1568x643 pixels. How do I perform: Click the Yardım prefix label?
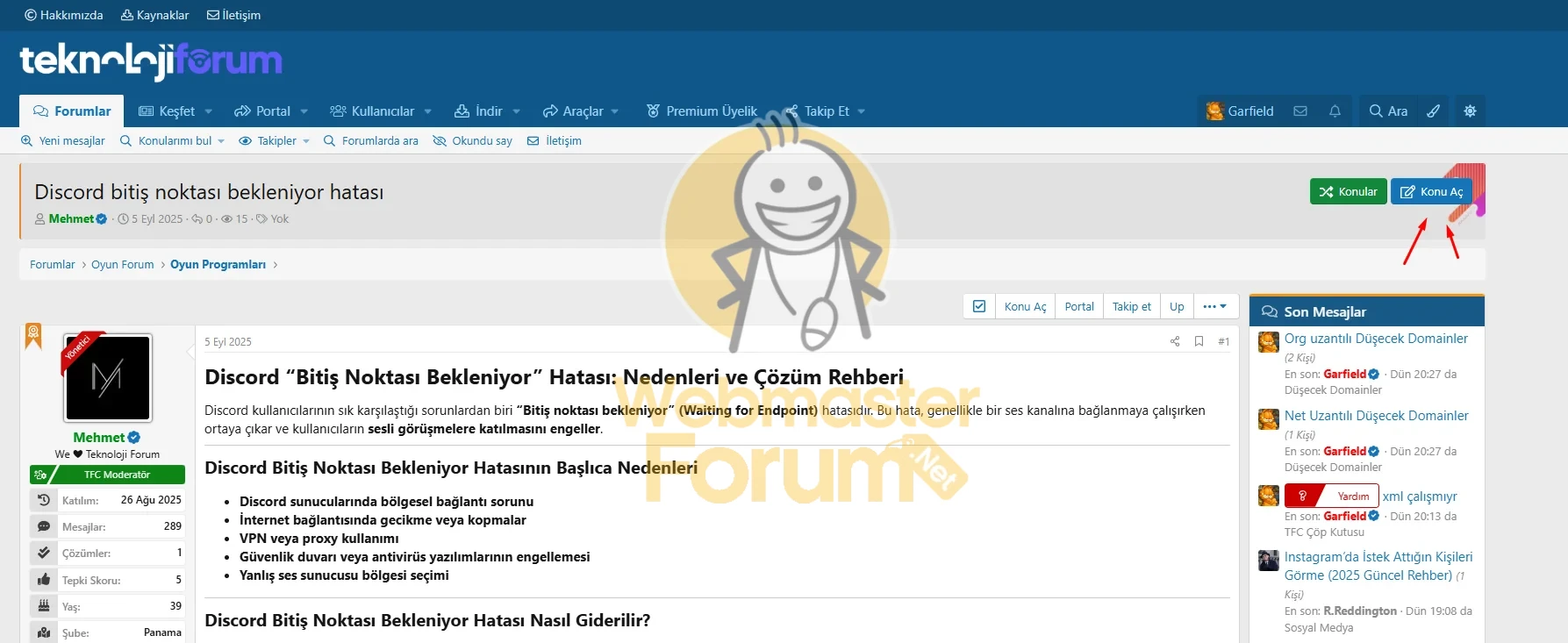[1331, 497]
